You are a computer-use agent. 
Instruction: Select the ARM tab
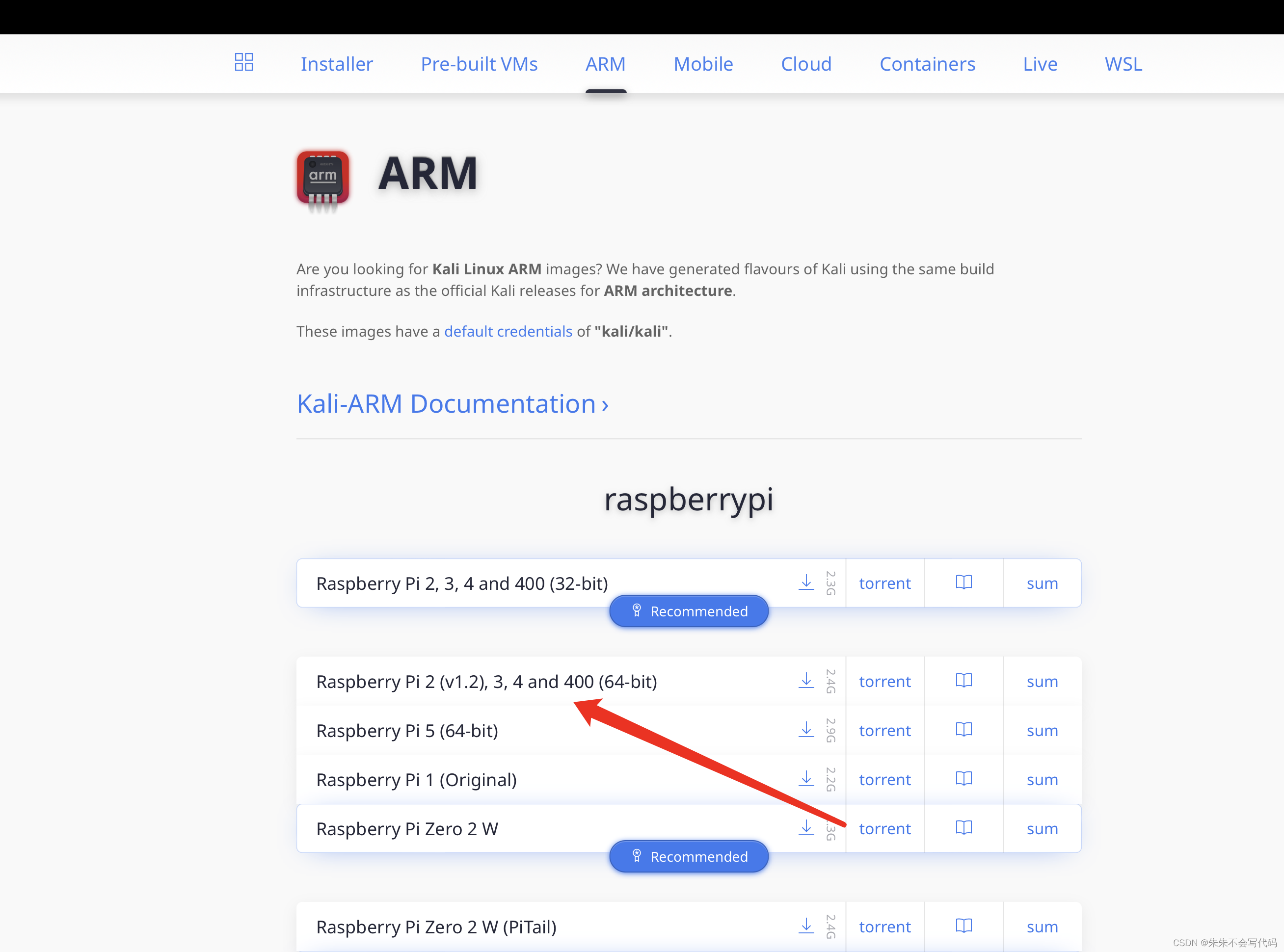(x=606, y=64)
